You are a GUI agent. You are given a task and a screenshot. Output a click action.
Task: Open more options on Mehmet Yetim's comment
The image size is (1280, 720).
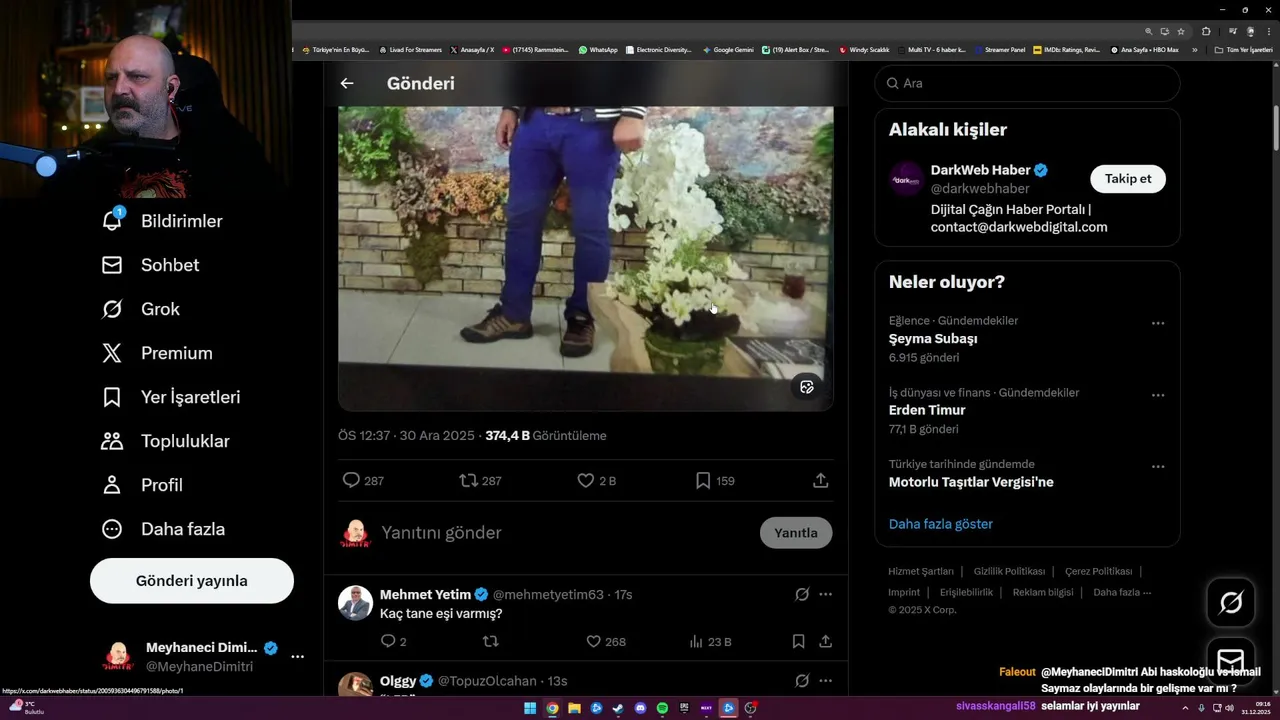coord(826,594)
